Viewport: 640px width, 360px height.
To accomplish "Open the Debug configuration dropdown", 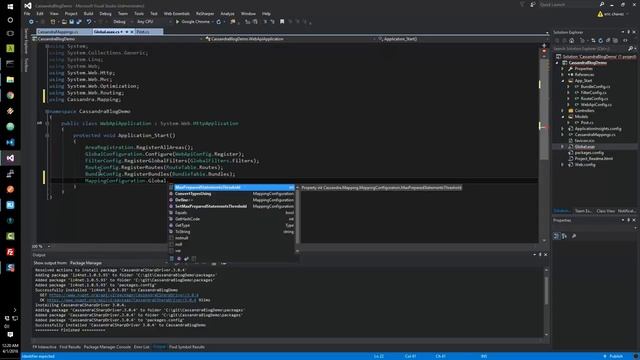I will coord(122,22).
